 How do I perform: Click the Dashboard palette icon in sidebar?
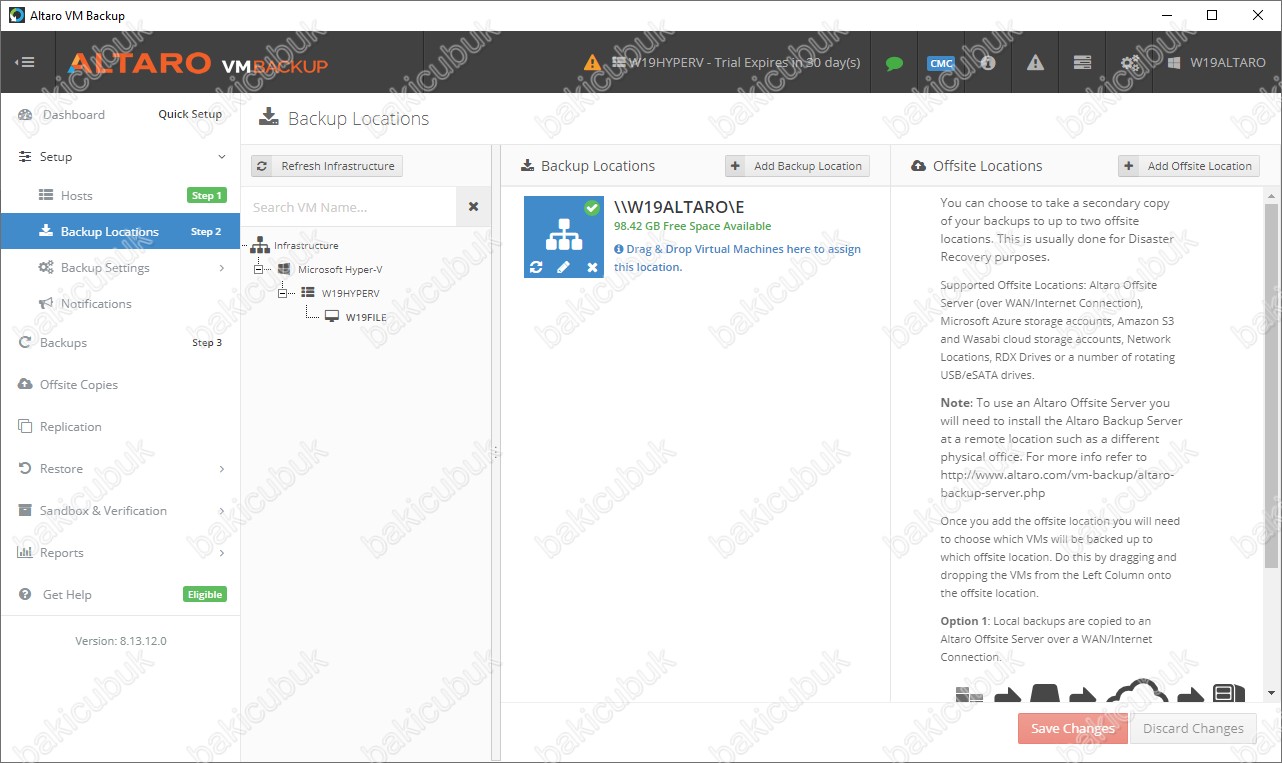pyautogui.click(x=25, y=115)
